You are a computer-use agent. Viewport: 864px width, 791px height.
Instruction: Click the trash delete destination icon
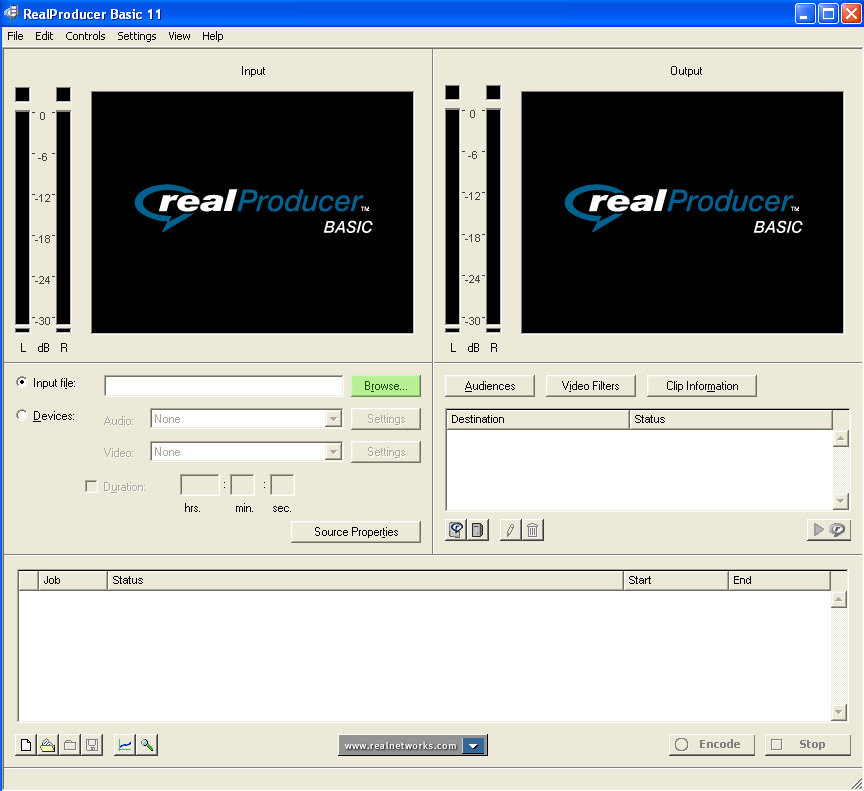coord(533,530)
